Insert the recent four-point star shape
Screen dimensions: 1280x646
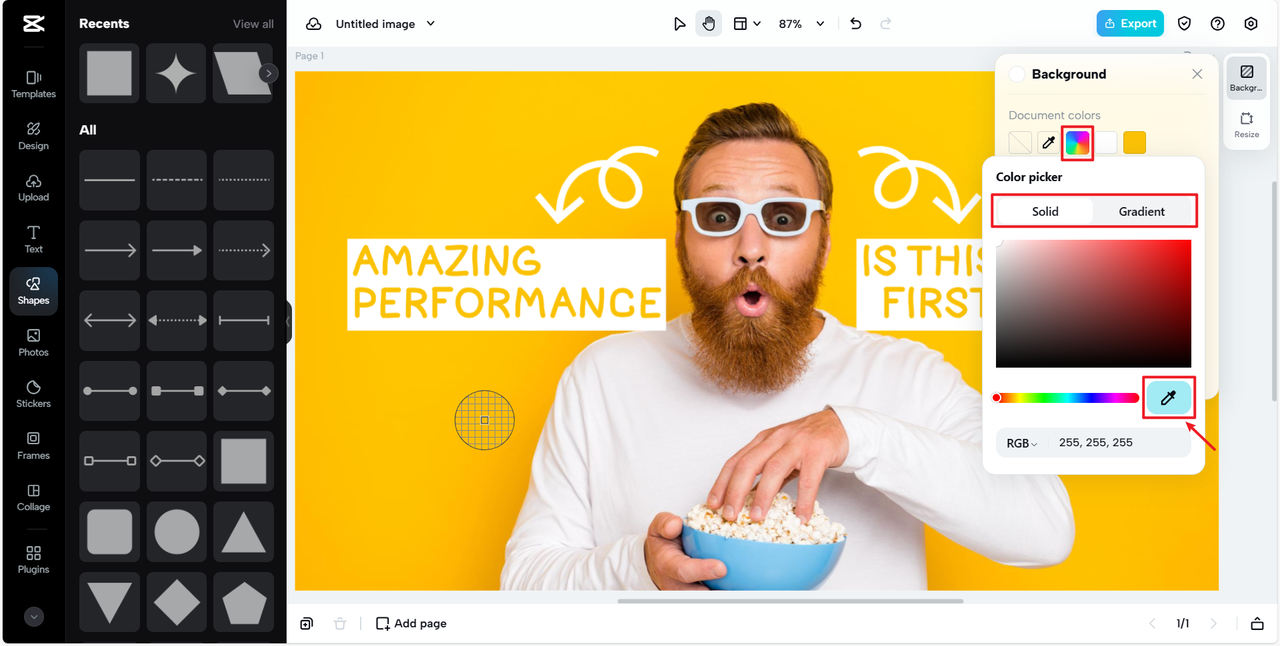pyautogui.click(x=176, y=73)
